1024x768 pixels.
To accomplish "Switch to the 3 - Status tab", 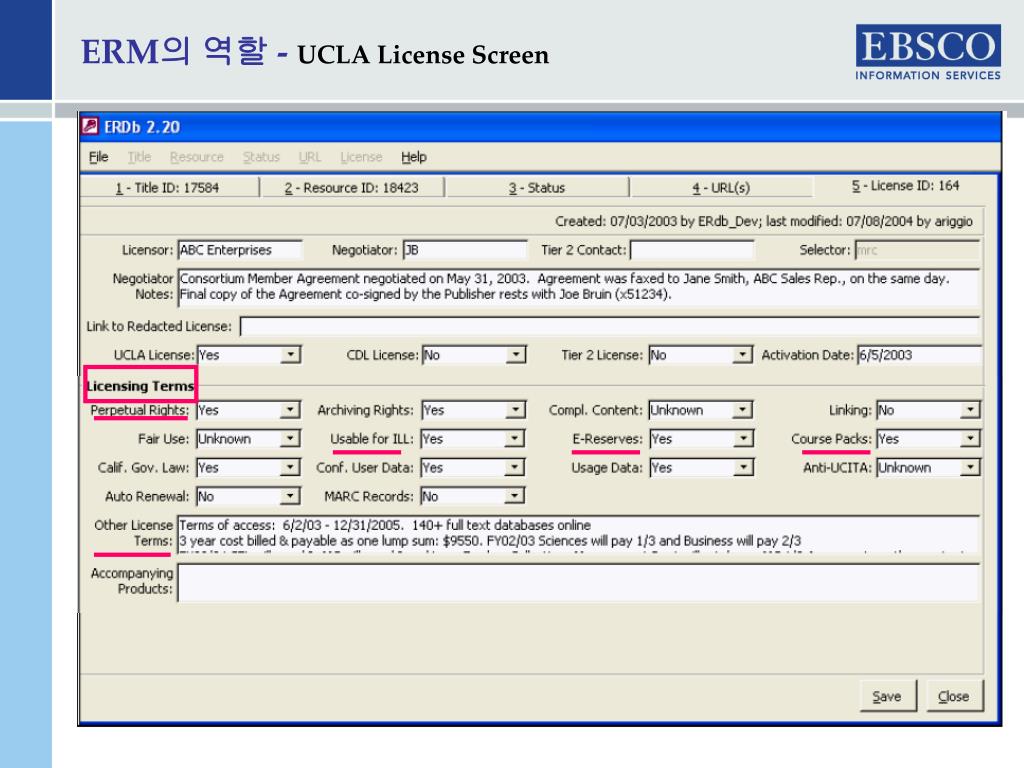I will [537, 187].
